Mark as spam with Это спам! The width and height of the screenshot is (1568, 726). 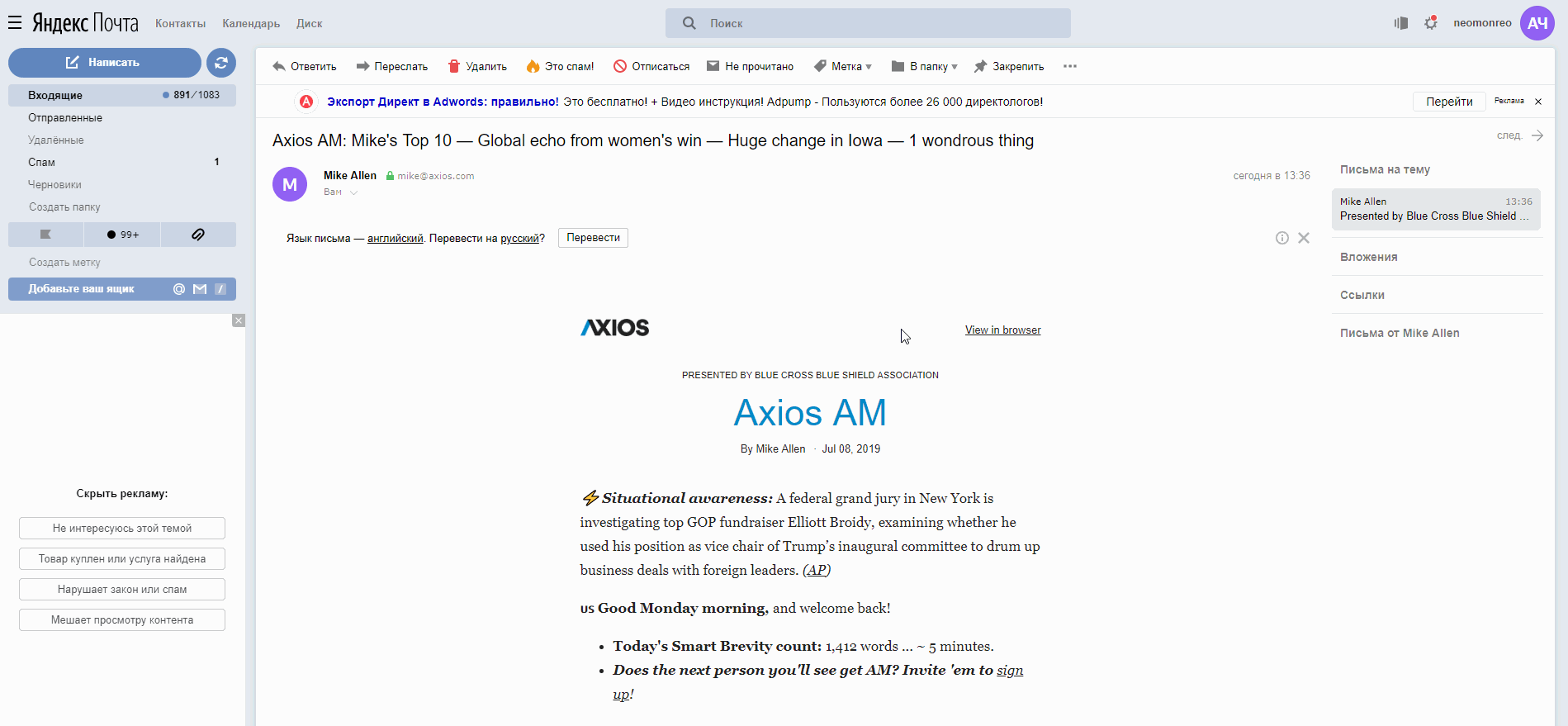click(560, 66)
